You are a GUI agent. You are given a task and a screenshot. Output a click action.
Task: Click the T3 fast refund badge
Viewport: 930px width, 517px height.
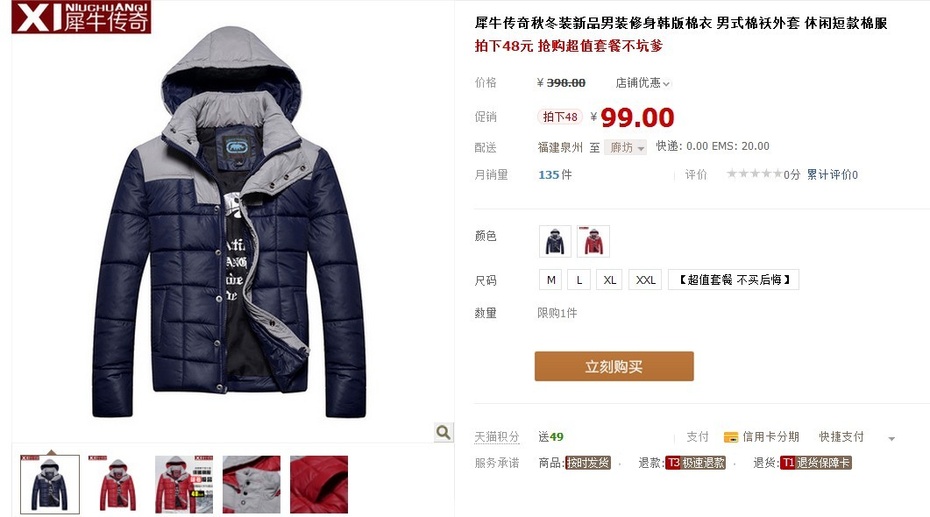click(695, 463)
